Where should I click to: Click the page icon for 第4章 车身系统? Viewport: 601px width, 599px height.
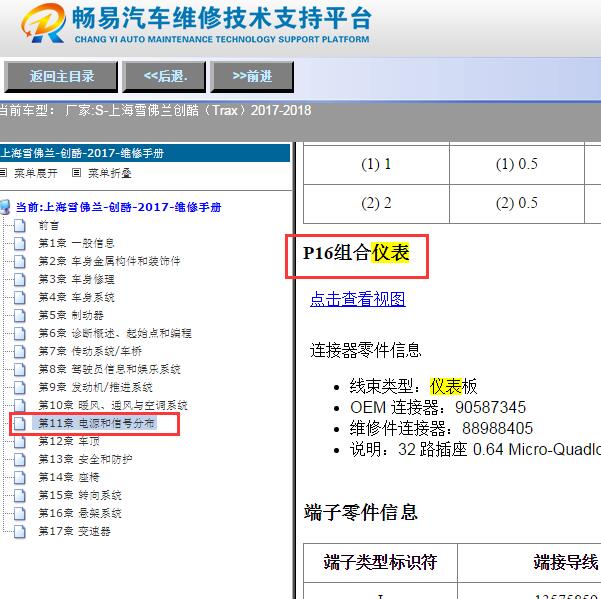click(20, 297)
